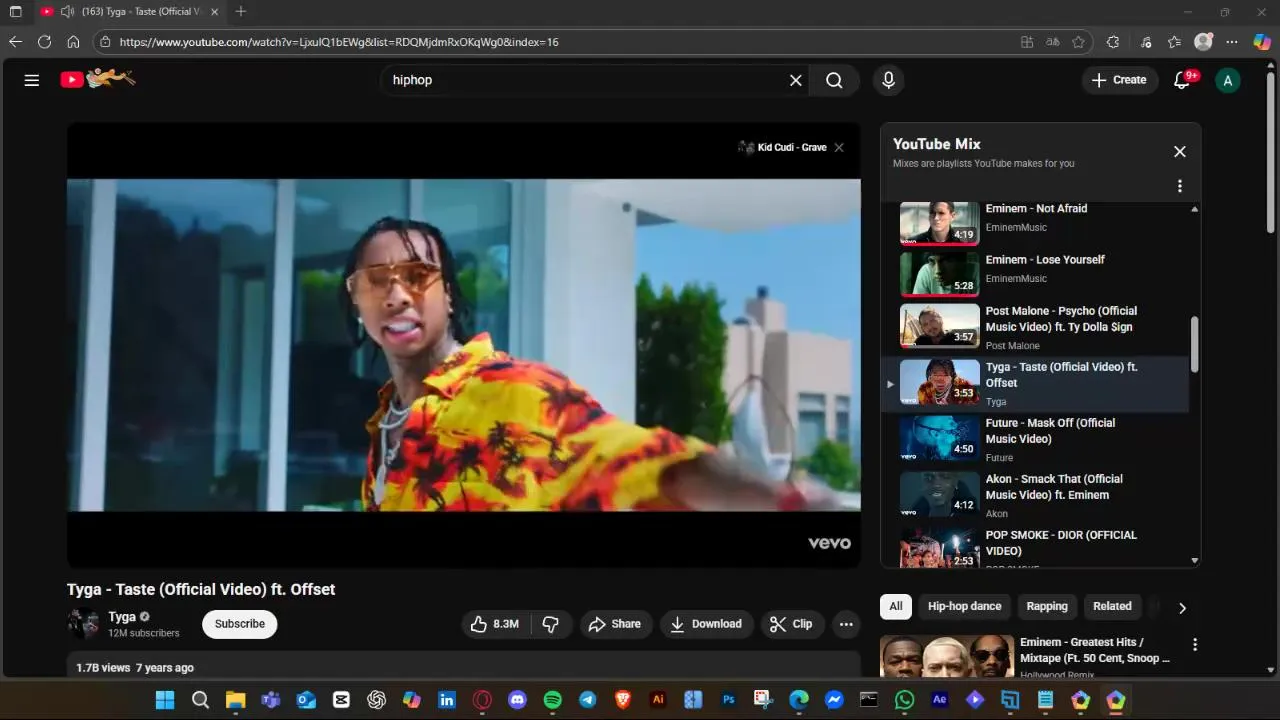Open Telegram from the taskbar
1280x720 pixels.
[x=588, y=700]
